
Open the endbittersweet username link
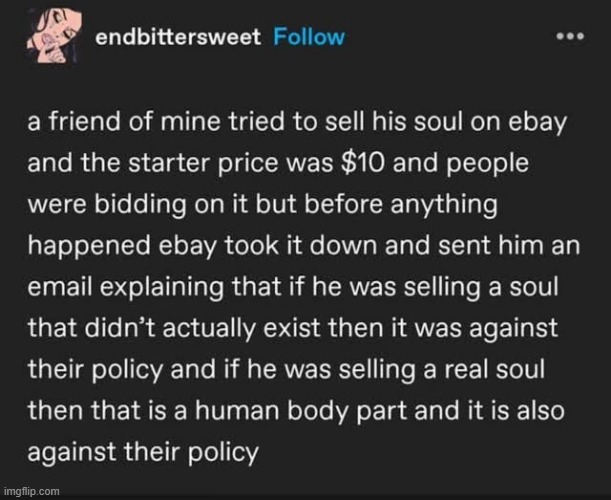(178, 37)
